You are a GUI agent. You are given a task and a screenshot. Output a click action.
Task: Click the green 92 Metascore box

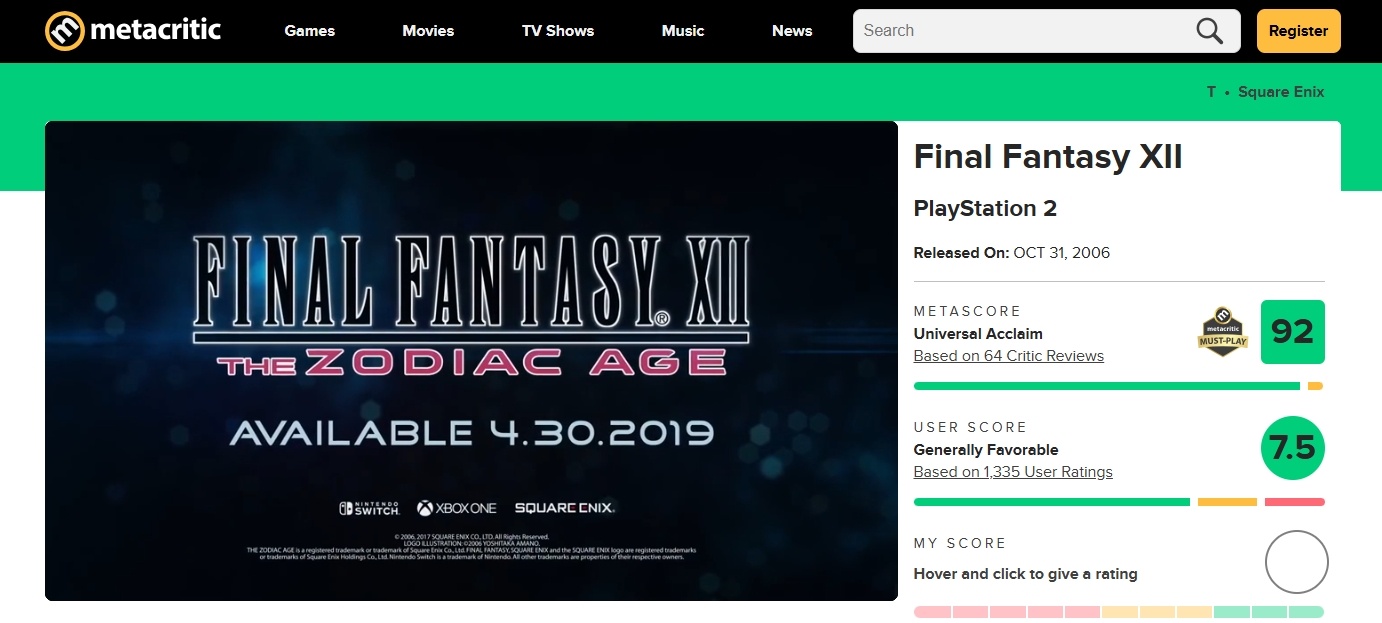tap(1293, 332)
